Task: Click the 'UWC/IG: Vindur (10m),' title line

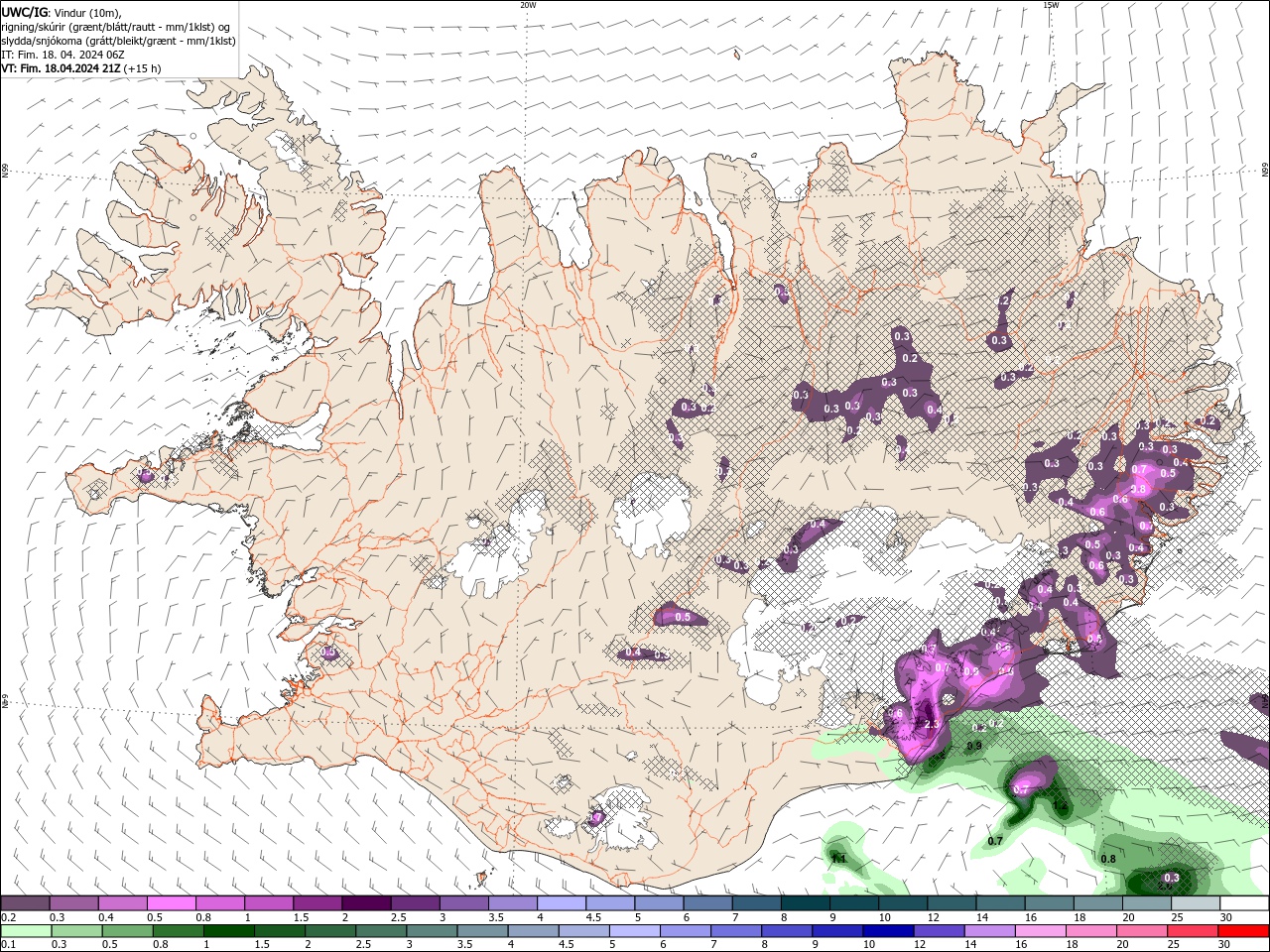Action: [x=62, y=12]
